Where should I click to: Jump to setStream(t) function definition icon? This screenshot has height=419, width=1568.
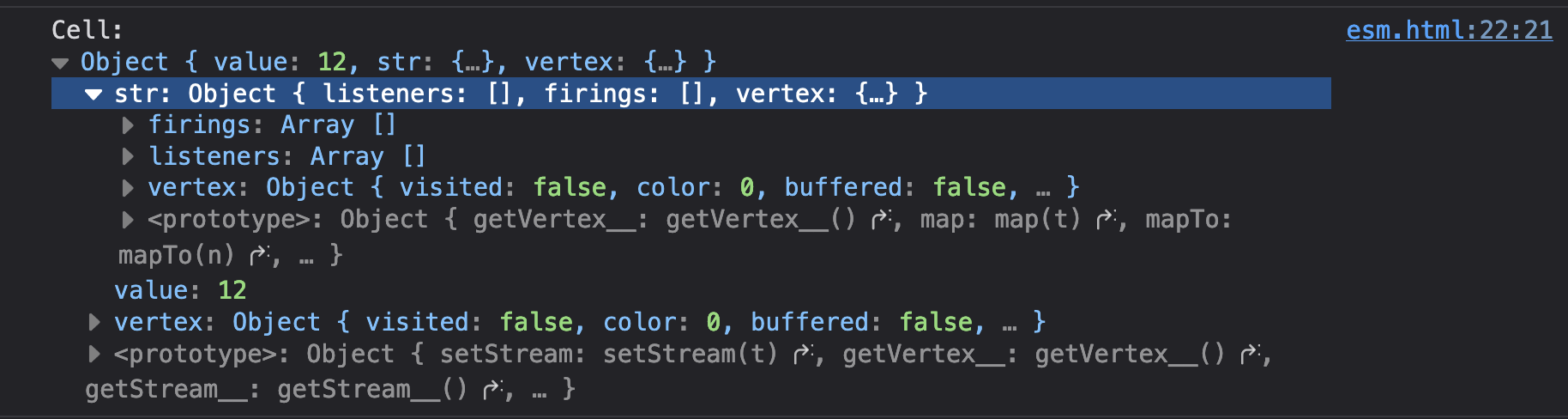point(804,355)
